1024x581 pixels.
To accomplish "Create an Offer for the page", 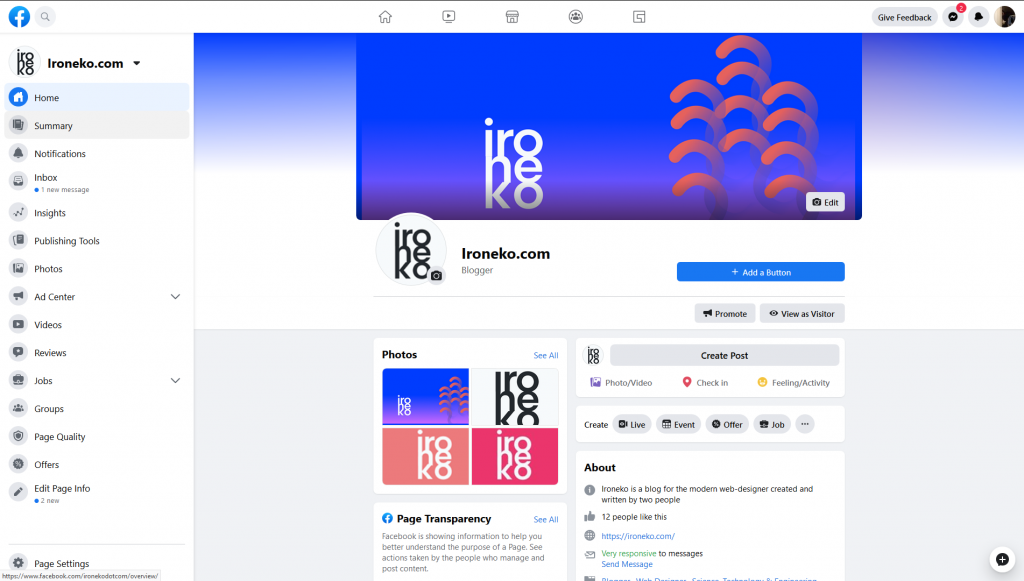I will [727, 423].
